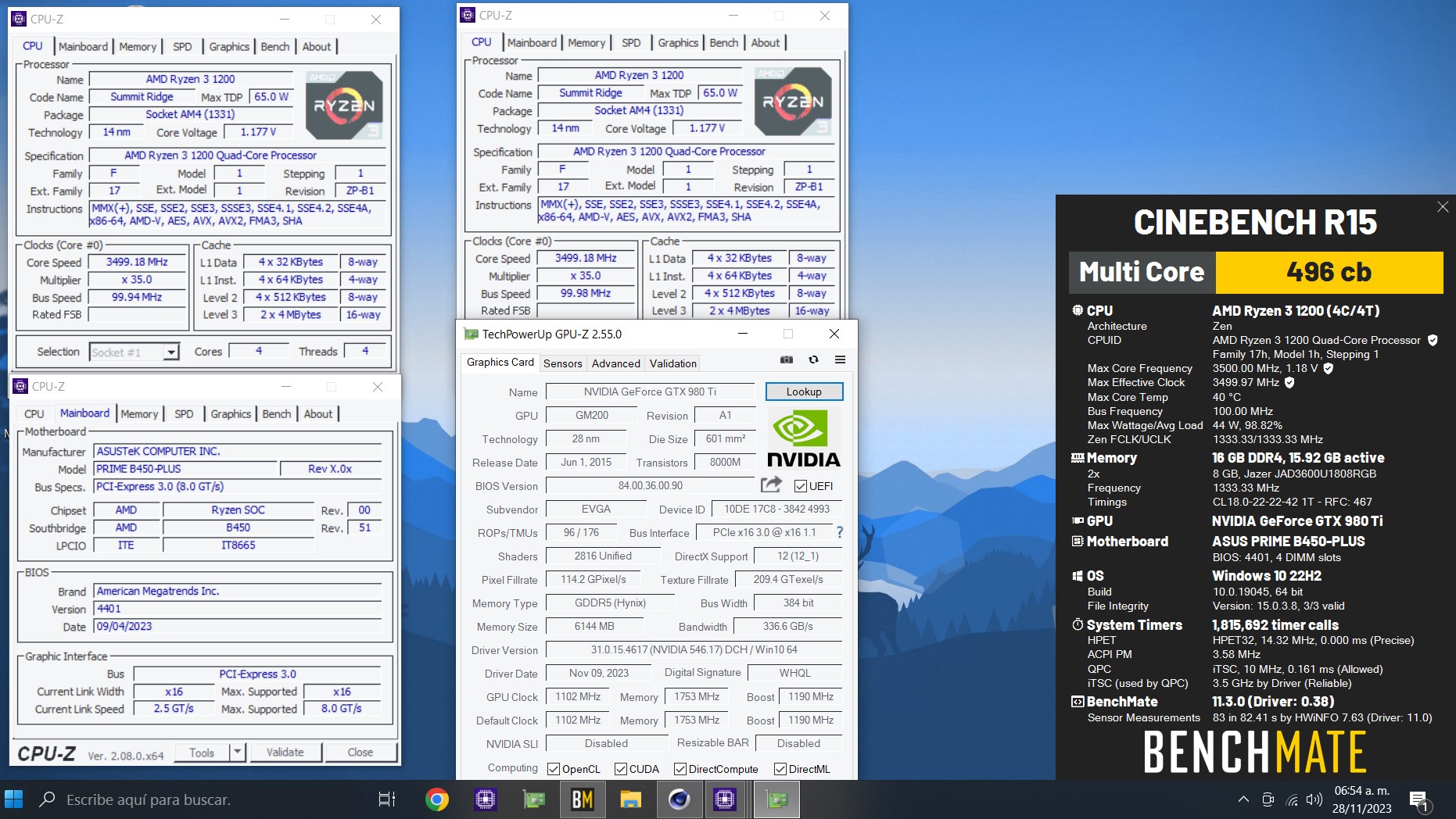Open the second CPU-Z taskbar icon
Image resolution: width=1456 pixels, height=819 pixels.
(x=726, y=799)
